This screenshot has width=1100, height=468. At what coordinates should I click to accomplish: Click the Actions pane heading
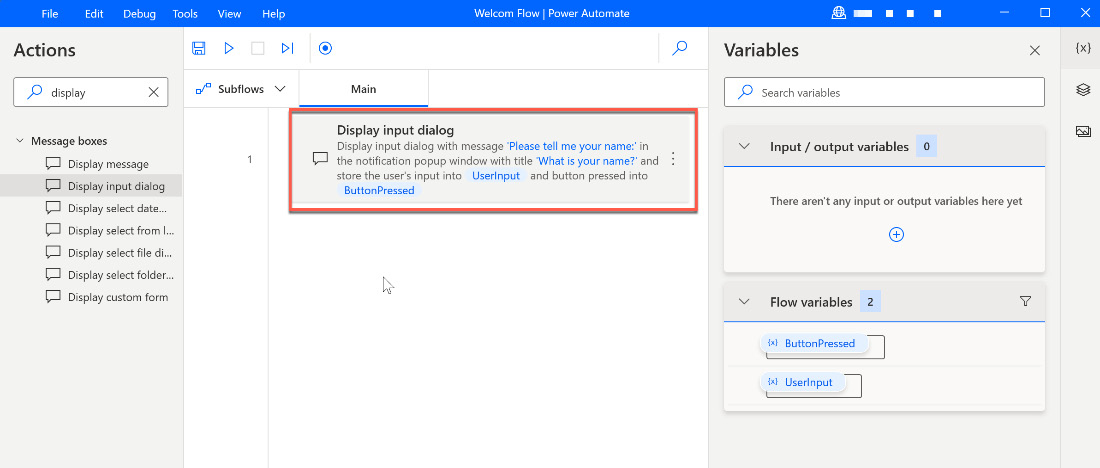point(44,50)
